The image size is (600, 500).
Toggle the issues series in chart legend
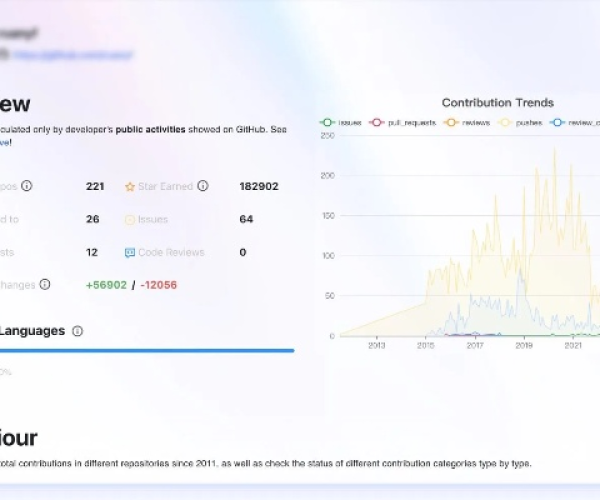click(341, 122)
